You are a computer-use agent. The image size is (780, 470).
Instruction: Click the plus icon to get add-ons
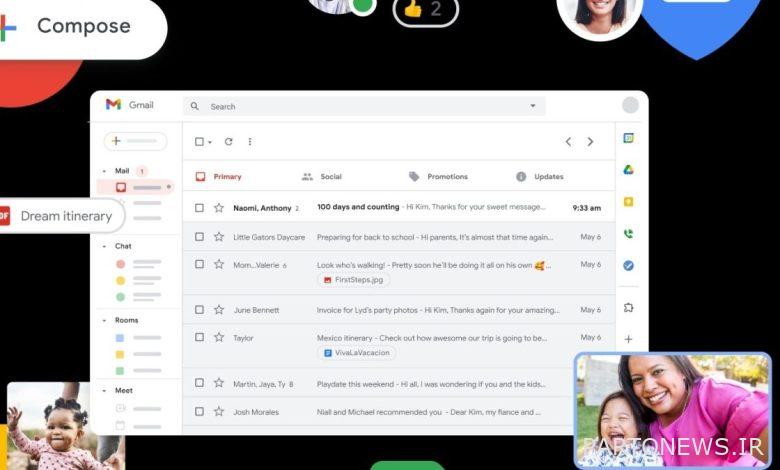point(629,339)
